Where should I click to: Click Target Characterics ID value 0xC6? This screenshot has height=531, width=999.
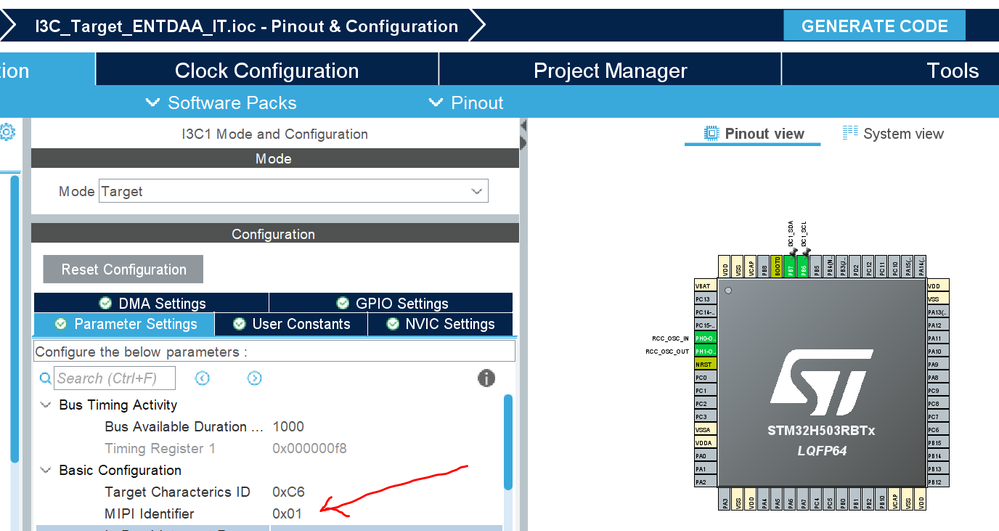point(288,491)
